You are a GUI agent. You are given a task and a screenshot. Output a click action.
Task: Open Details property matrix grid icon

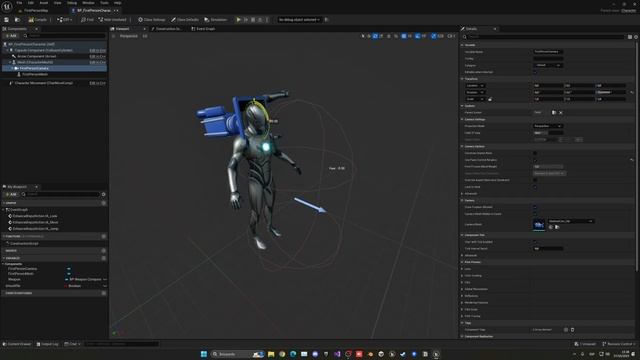pyautogui.click(x=630, y=37)
